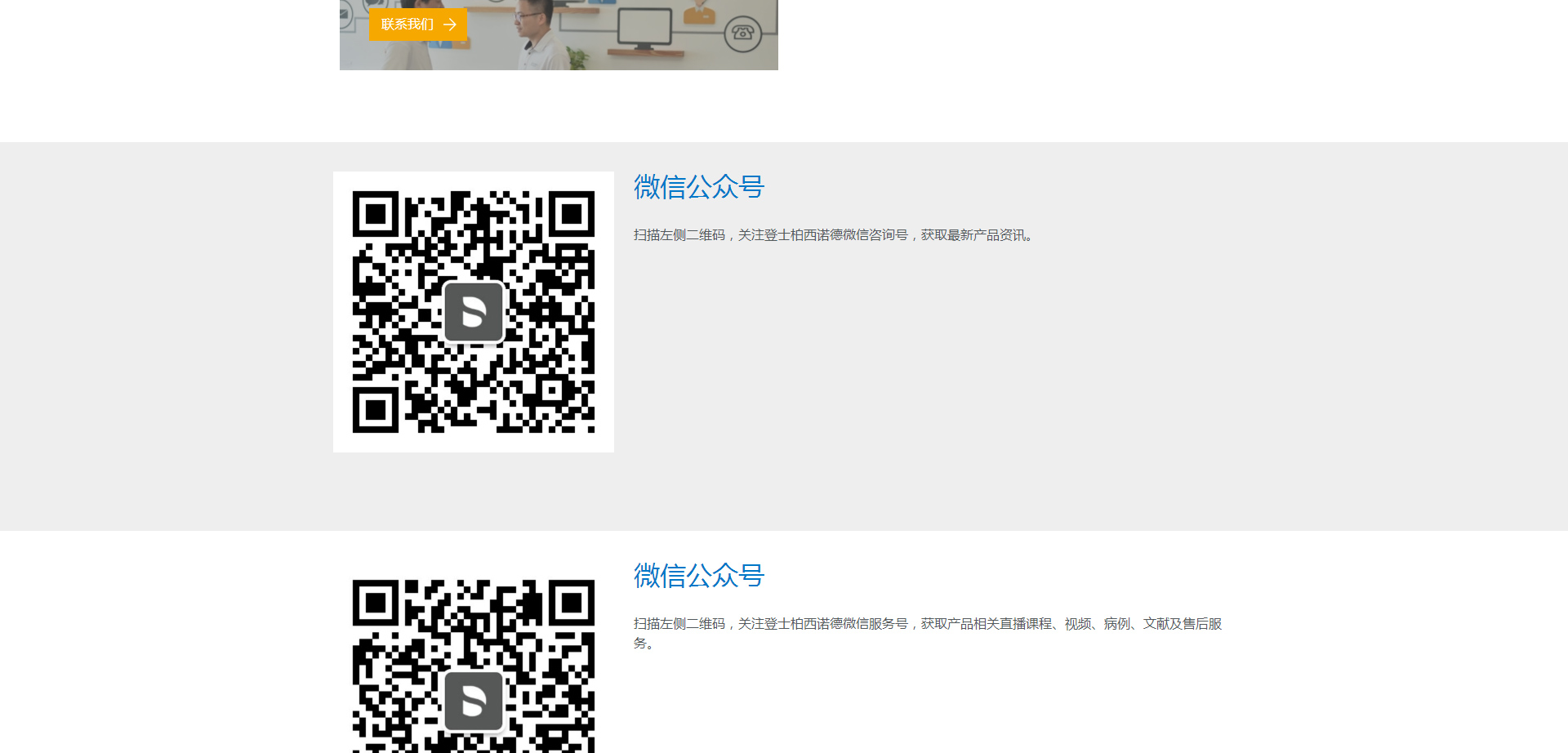
Task: Click the logo icon in second QR code
Action: [x=474, y=701]
